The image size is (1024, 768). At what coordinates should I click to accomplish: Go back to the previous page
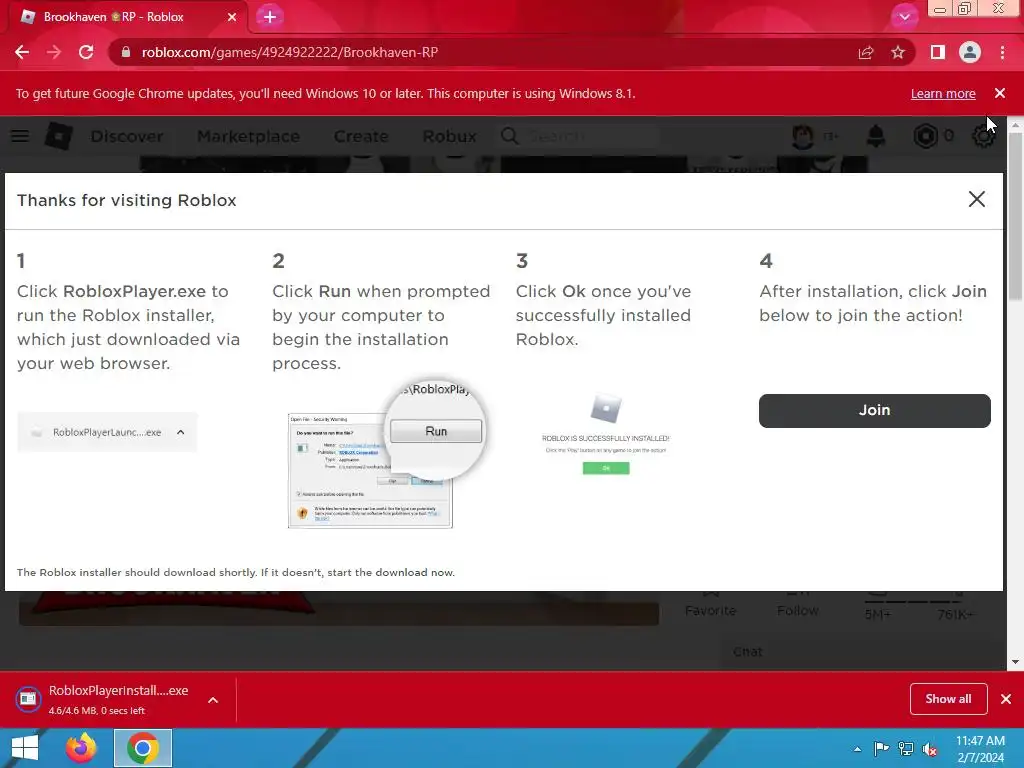[x=22, y=52]
